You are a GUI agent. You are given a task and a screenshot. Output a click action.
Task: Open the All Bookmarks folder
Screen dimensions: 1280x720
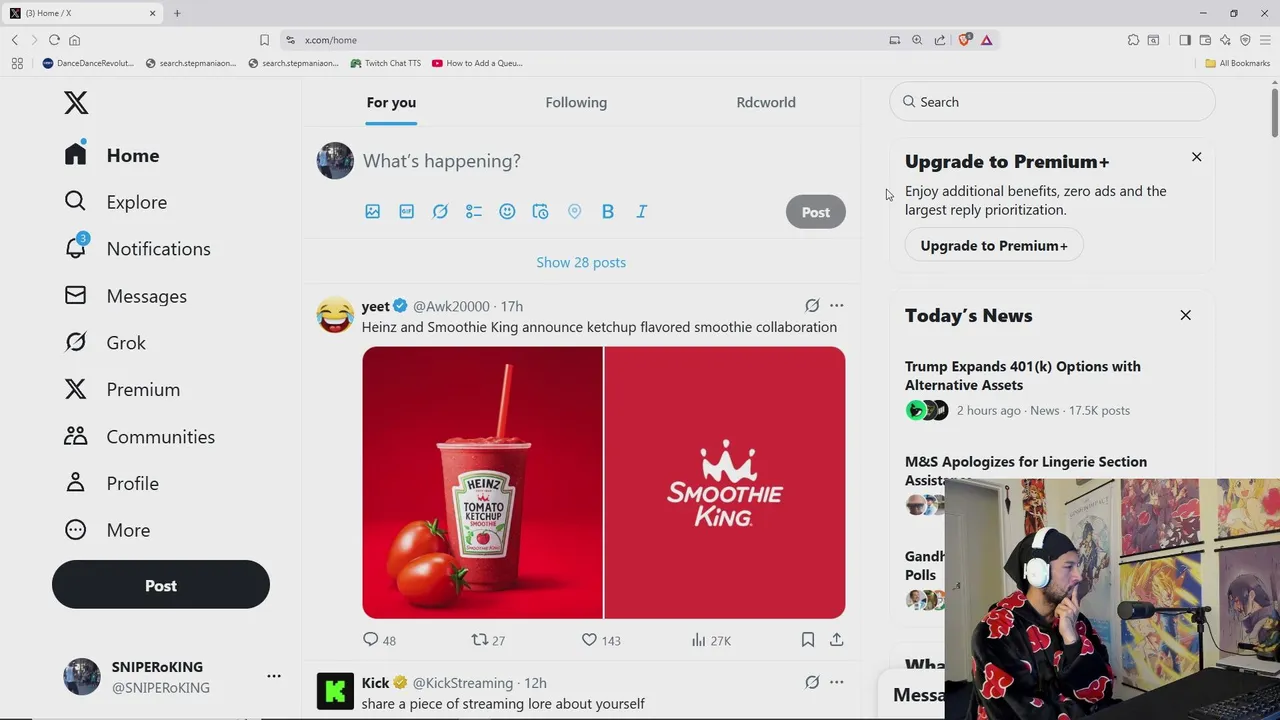[1238, 63]
